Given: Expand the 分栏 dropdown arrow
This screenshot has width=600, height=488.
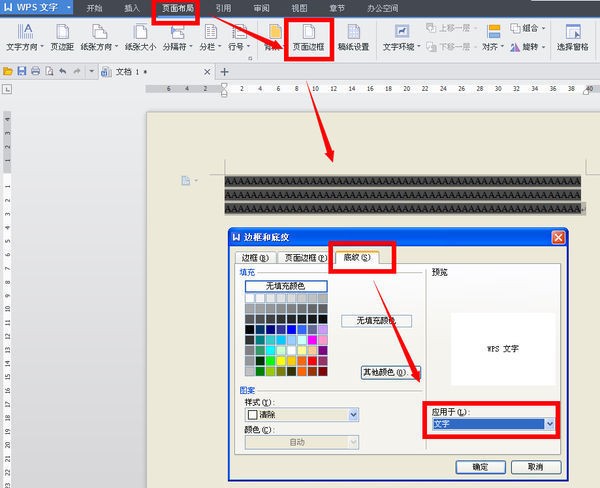Looking at the screenshot, I should point(220,46).
